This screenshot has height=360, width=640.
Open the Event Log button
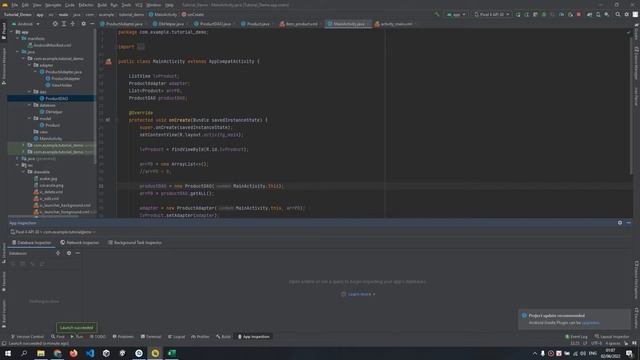(576, 337)
